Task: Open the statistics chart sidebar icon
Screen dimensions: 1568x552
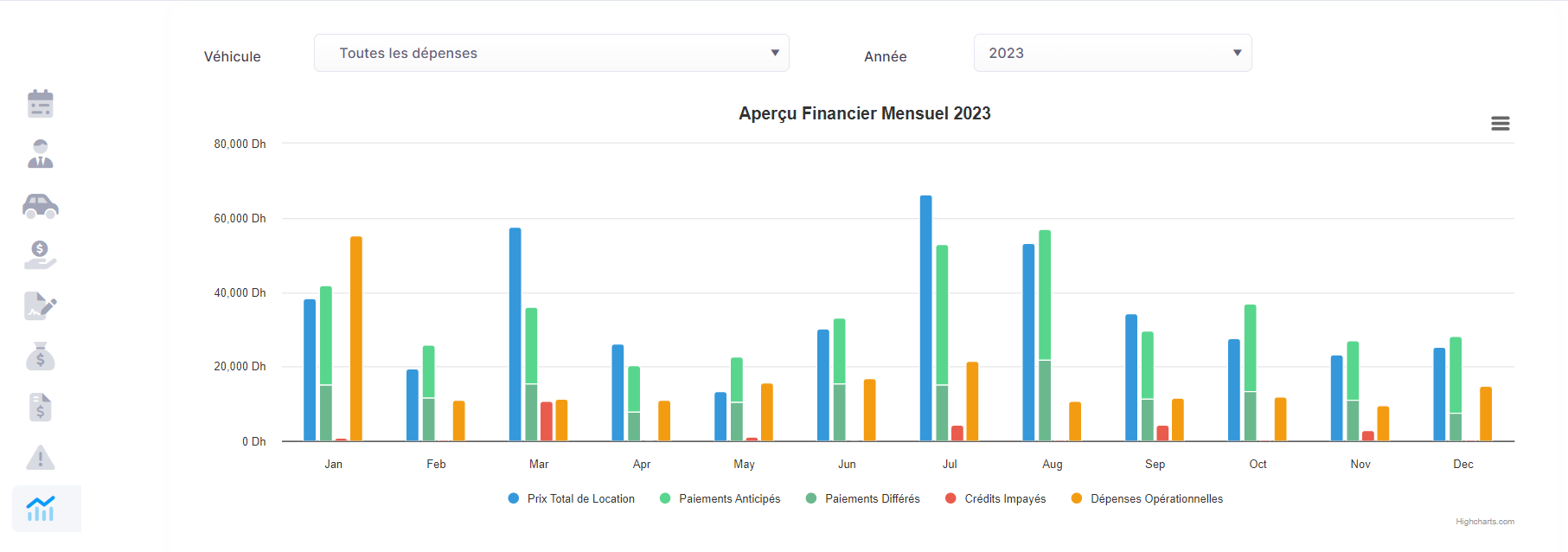Action: (x=41, y=509)
